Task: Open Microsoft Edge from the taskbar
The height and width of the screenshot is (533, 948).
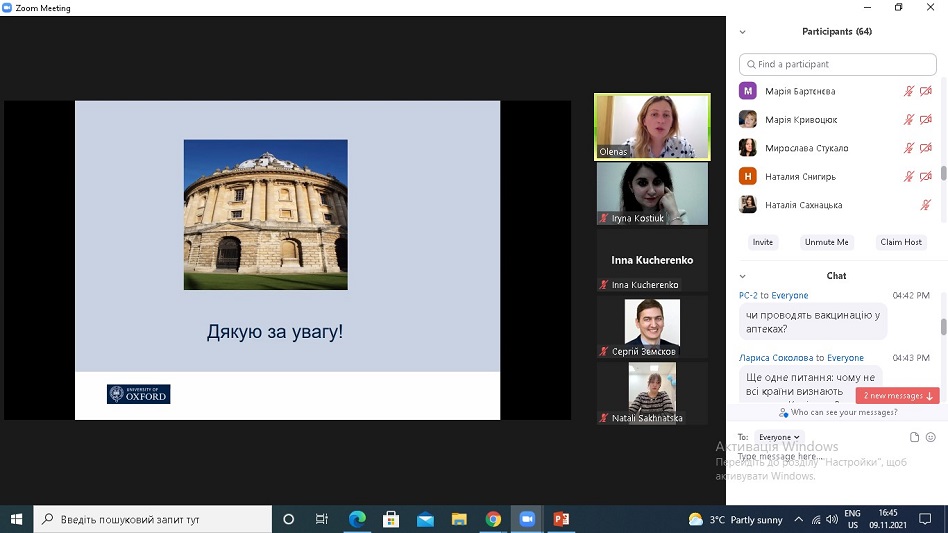Action: coord(357,519)
